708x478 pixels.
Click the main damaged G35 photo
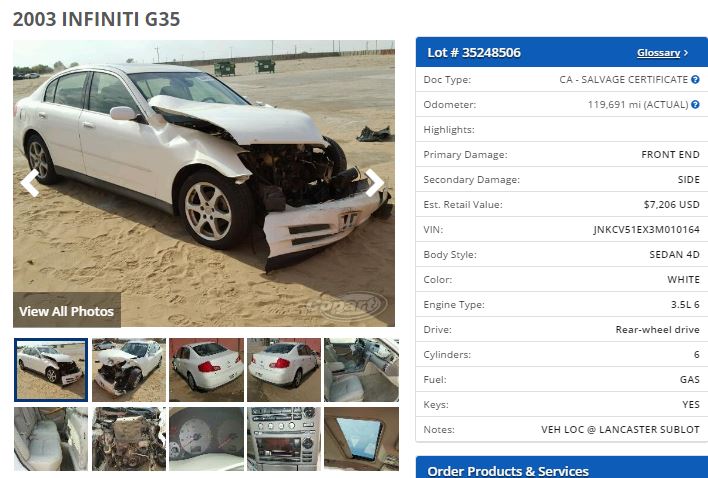(x=204, y=183)
